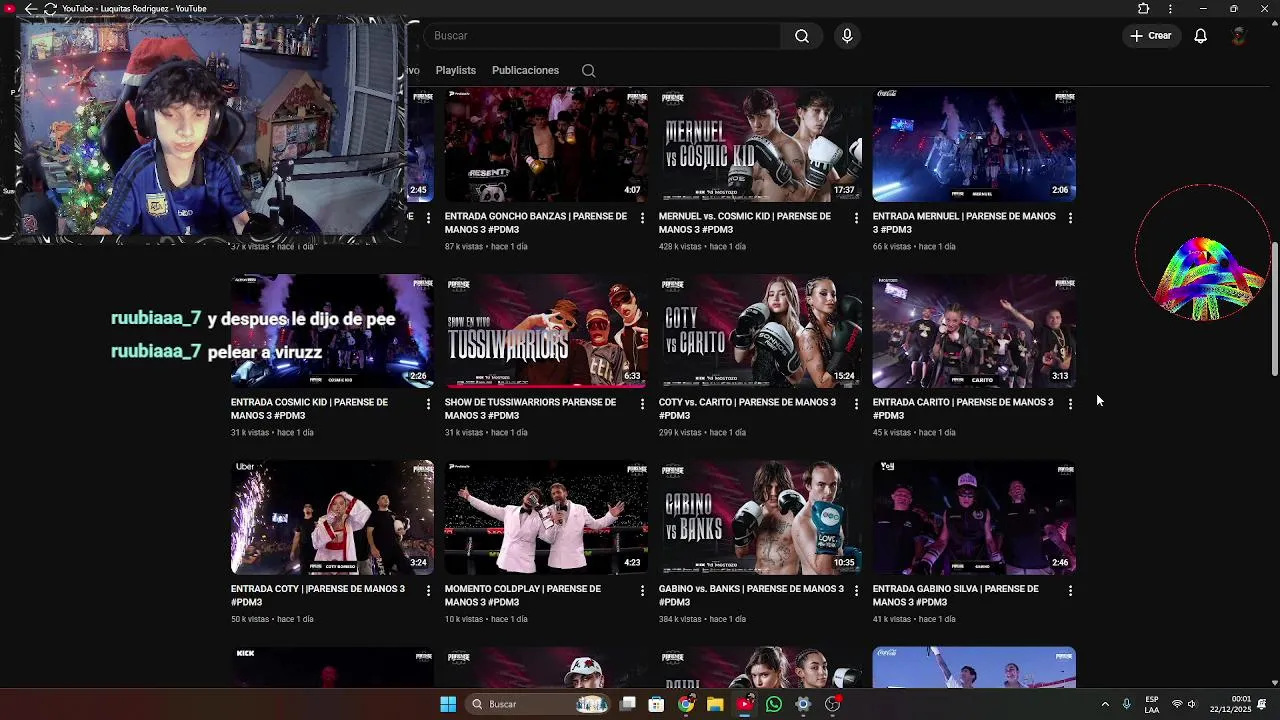
Task: Show hidden system tray icons
Action: tap(1105, 704)
